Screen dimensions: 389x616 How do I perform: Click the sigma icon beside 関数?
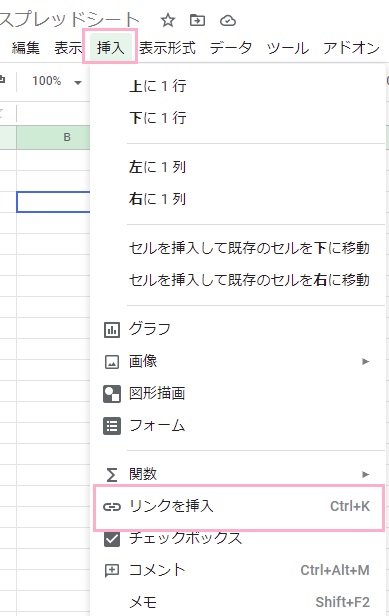[x=112, y=475]
